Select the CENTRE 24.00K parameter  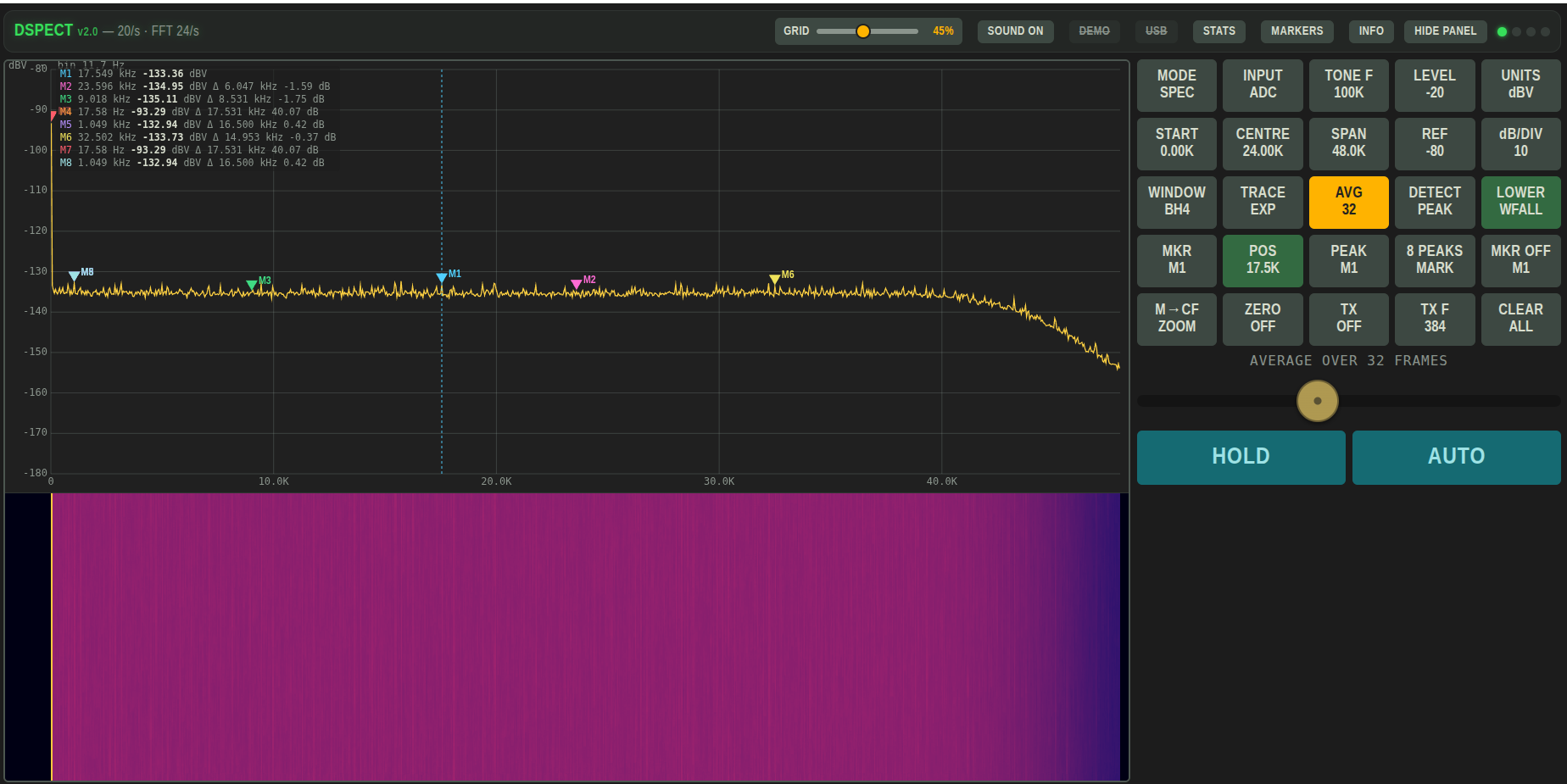[1263, 143]
